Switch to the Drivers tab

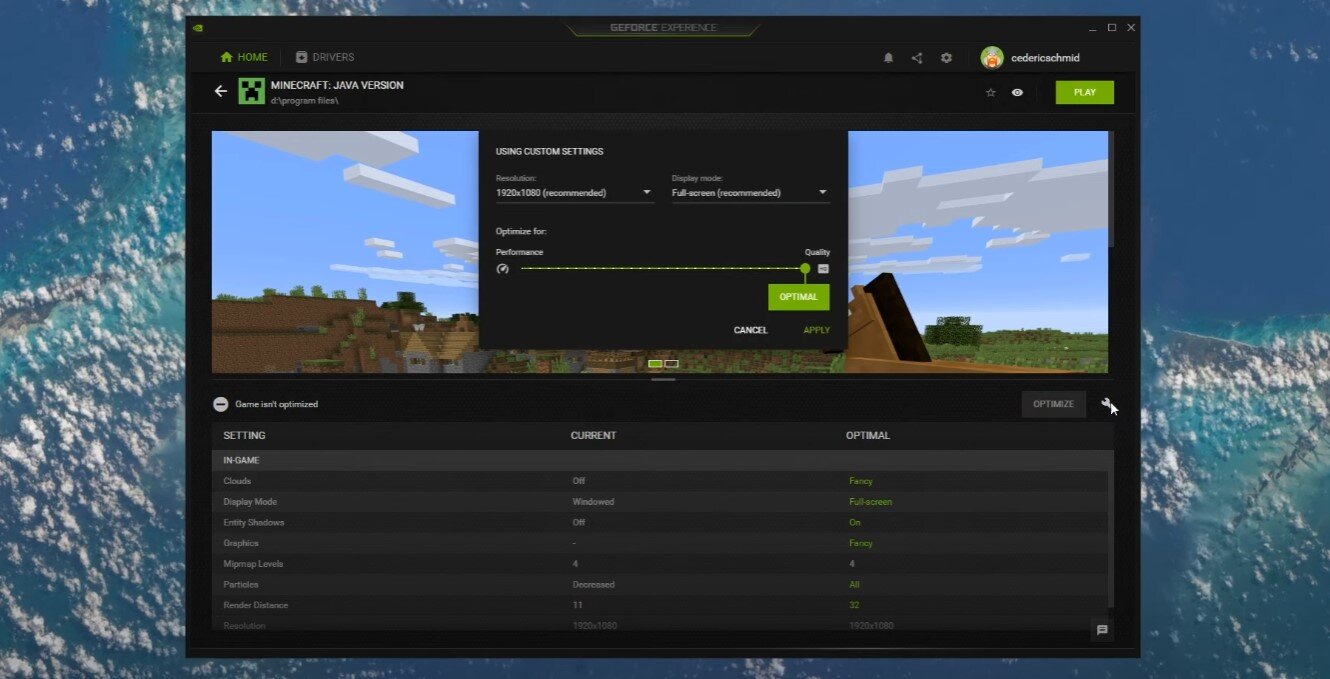tap(325, 58)
